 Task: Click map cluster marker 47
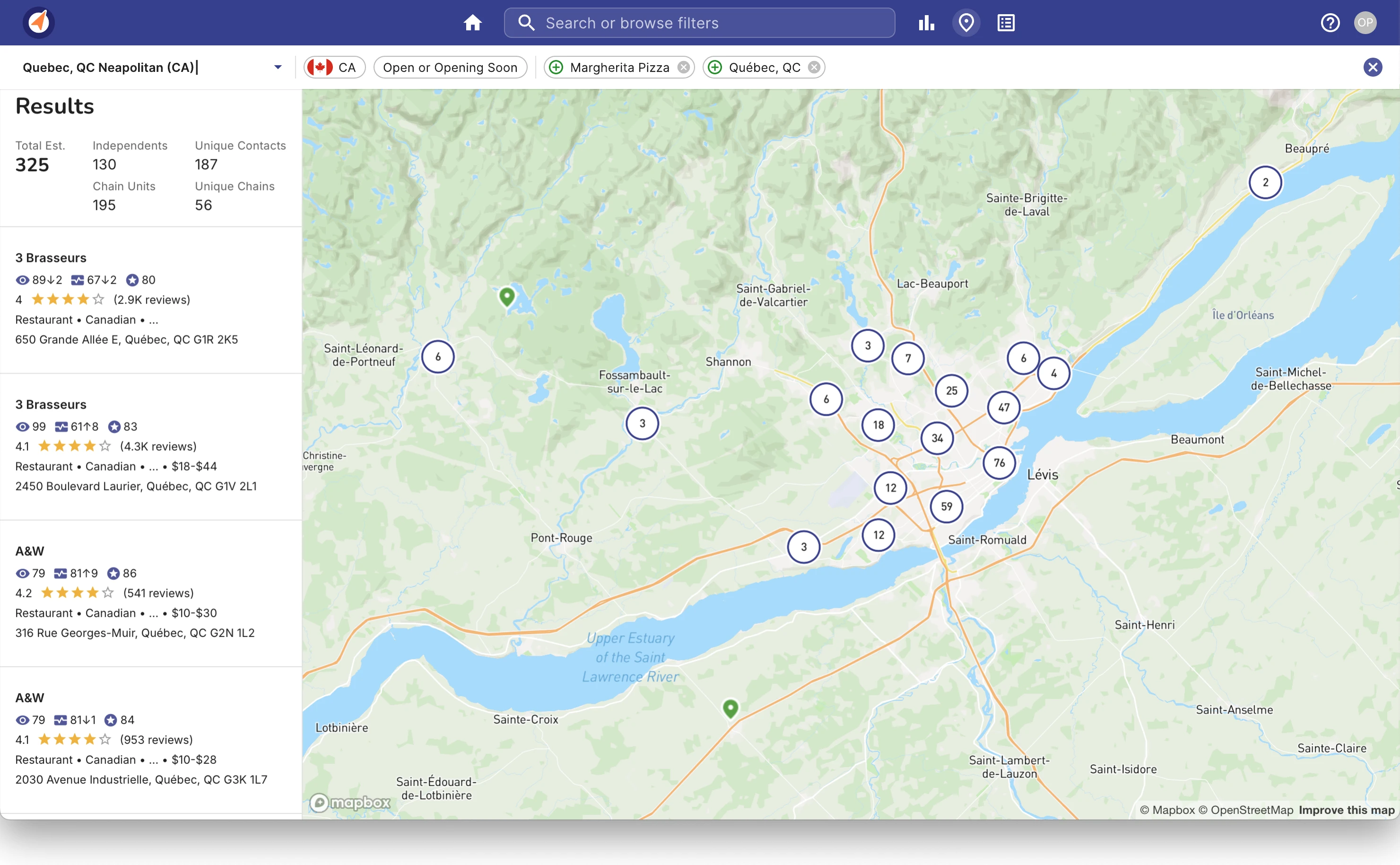pyautogui.click(x=1004, y=407)
